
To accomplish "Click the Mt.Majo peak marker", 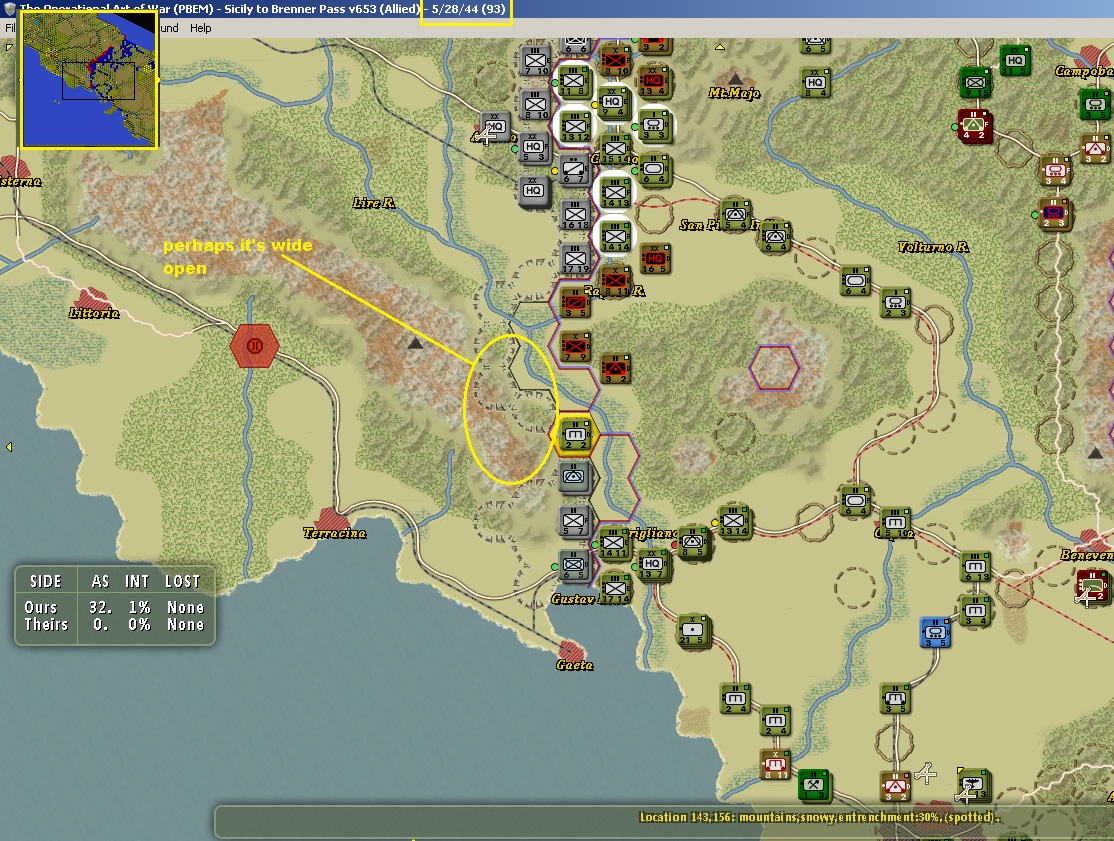I will pos(735,78).
